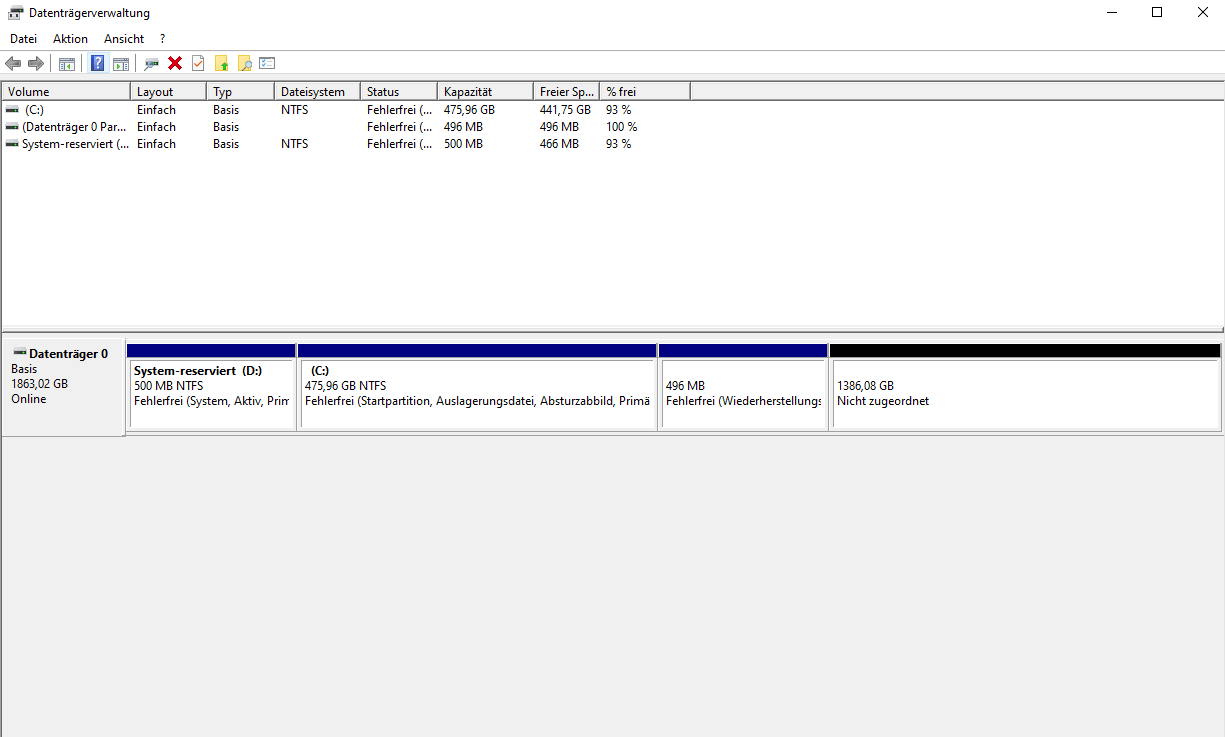
Task: Open the Ansicht menu
Action: coord(123,38)
